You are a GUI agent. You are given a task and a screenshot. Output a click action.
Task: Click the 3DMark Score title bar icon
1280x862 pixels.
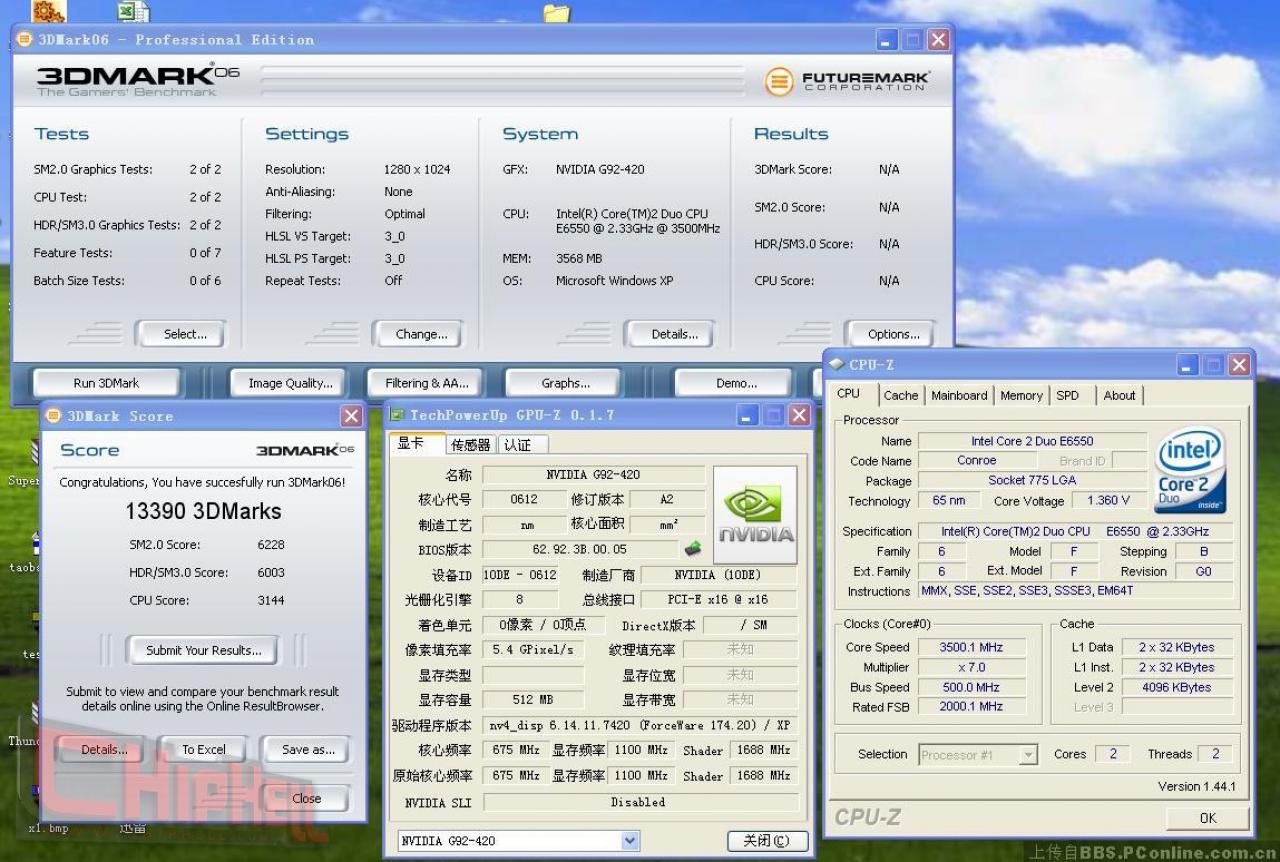[53, 415]
